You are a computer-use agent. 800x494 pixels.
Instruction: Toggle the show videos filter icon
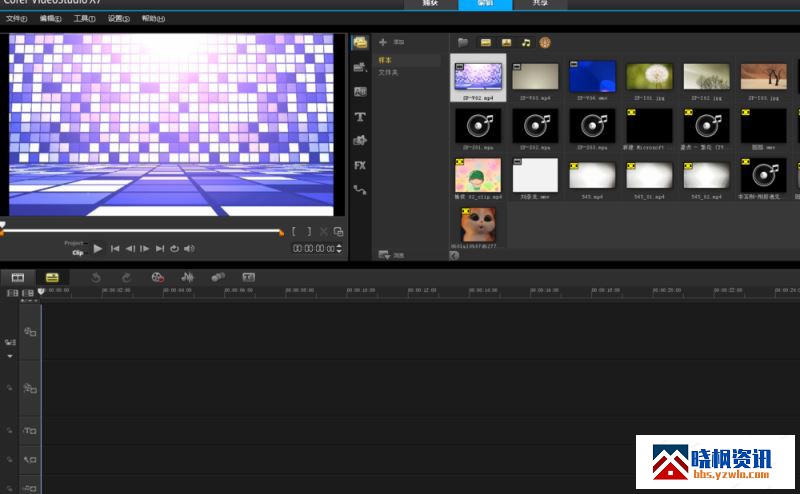coord(485,42)
